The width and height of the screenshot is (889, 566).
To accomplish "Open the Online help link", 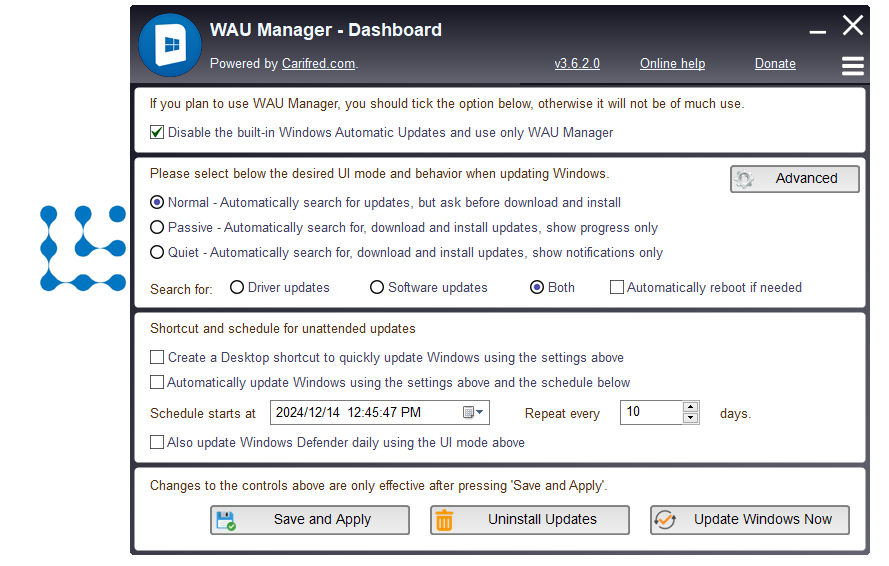I will point(672,64).
